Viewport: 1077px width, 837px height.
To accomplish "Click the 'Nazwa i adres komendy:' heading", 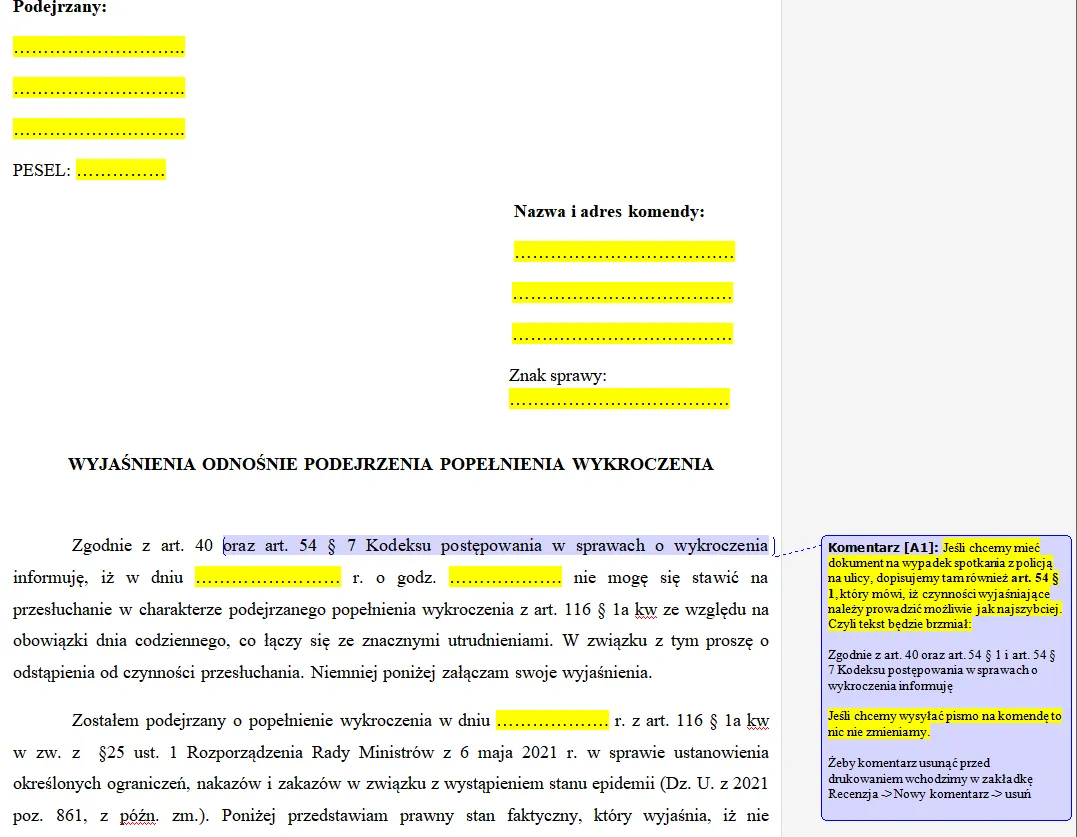I will (x=608, y=212).
